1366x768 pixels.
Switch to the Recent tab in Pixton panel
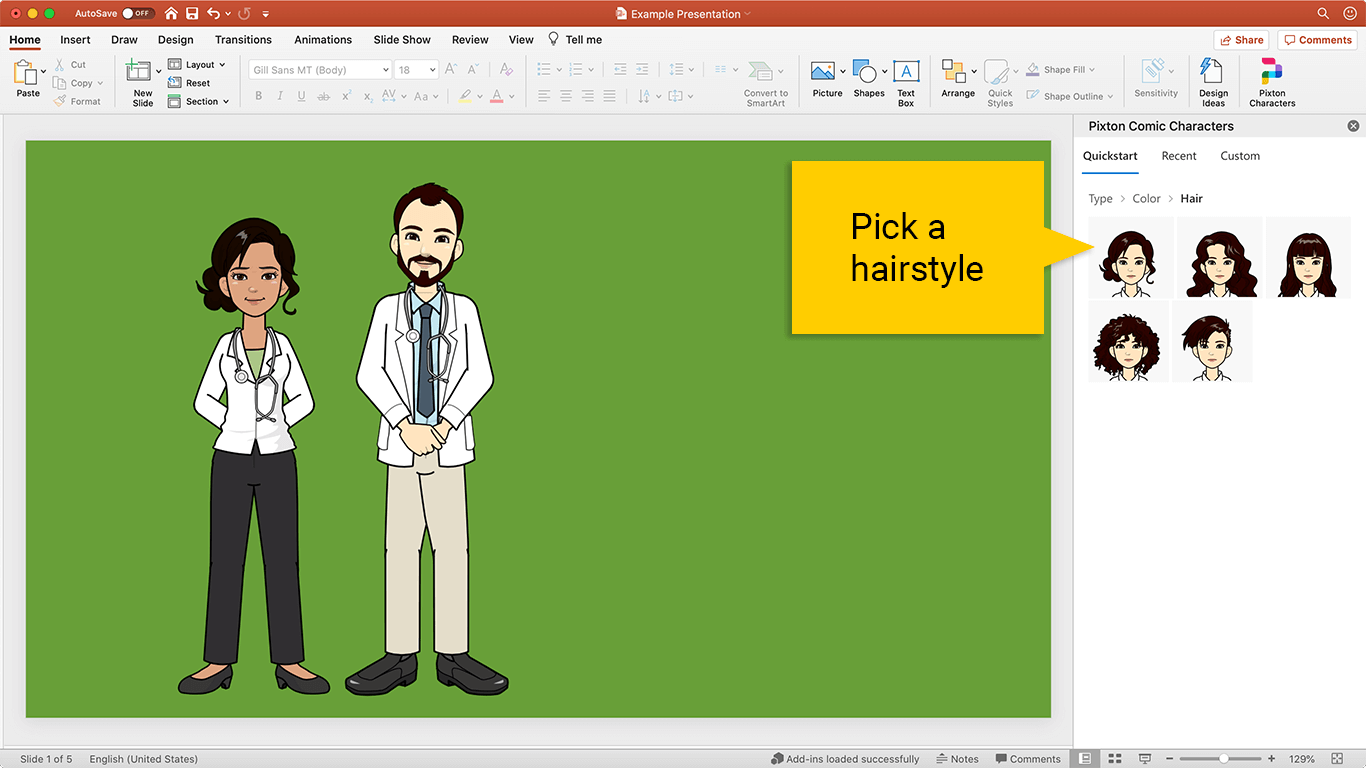pos(1178,156)
